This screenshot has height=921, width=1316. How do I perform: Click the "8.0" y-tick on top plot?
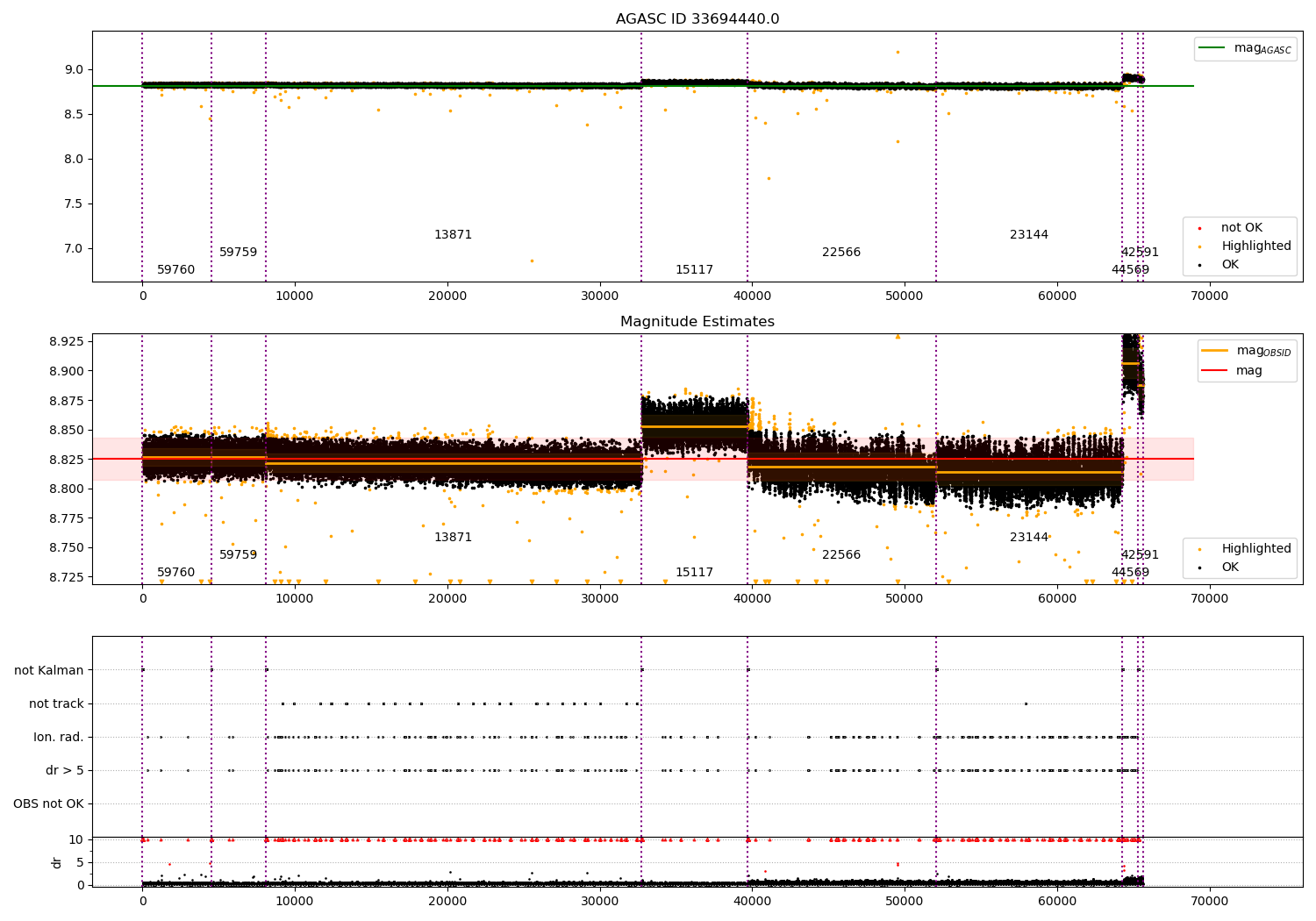pyautogui.click(x=74, y=160)
